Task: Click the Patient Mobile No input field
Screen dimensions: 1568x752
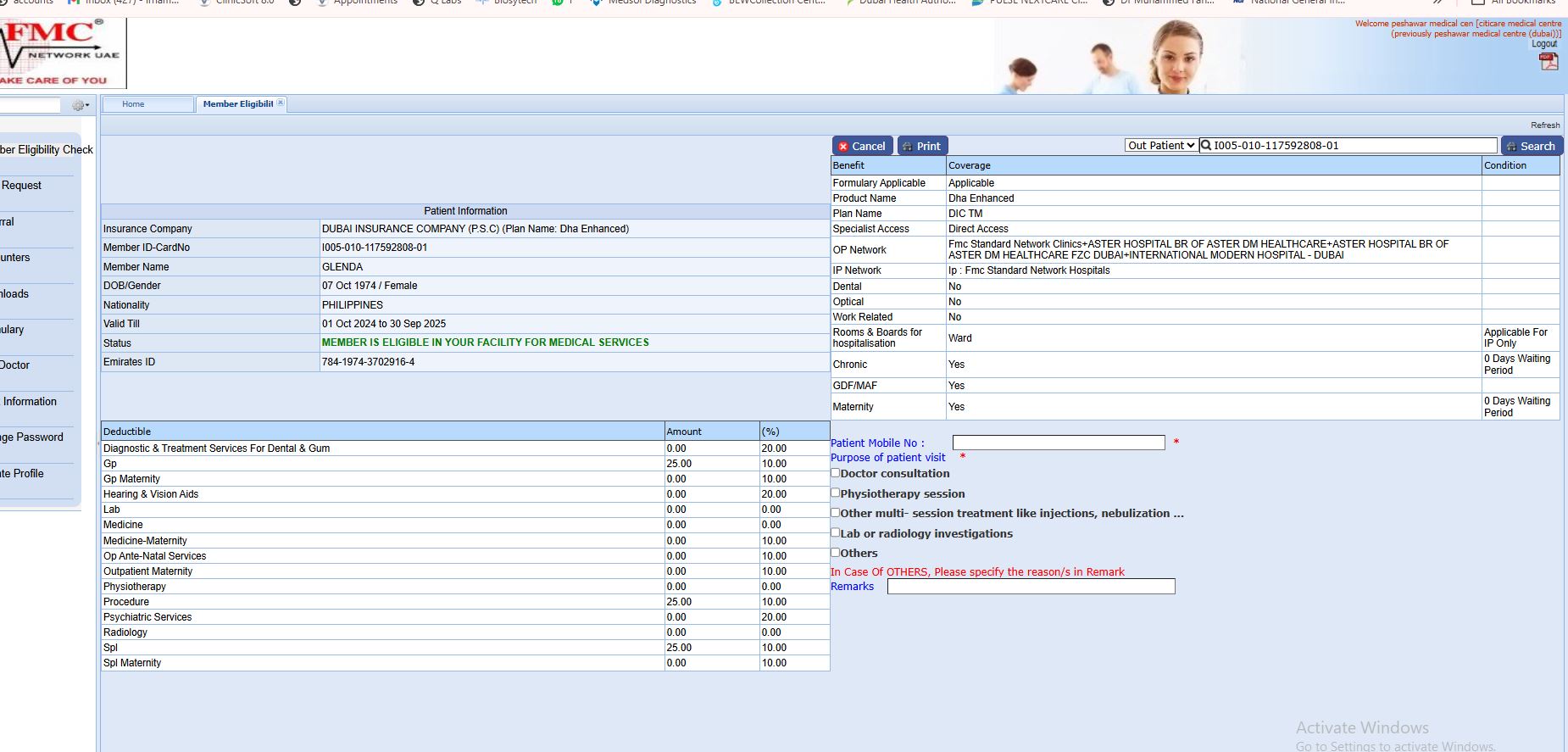Action: [1058, 443]
